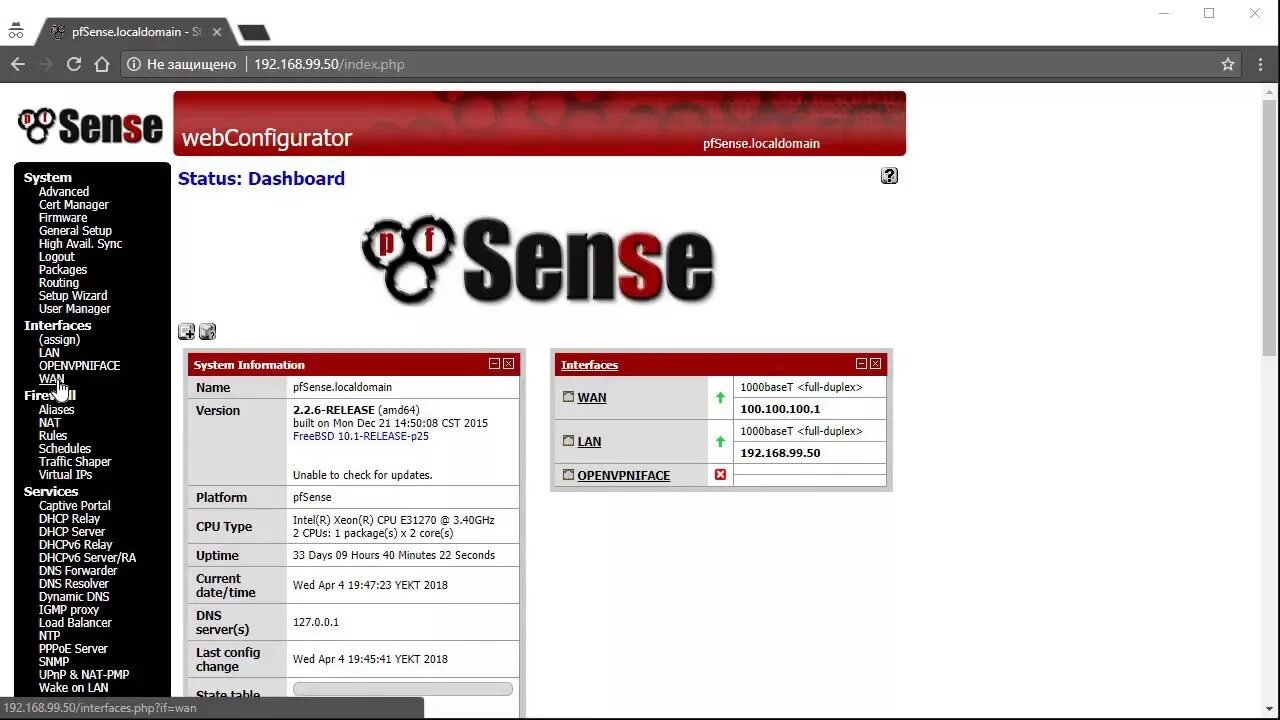Open Packages menu entry
The image size is (1280, 720).
[x=63, y=270]
